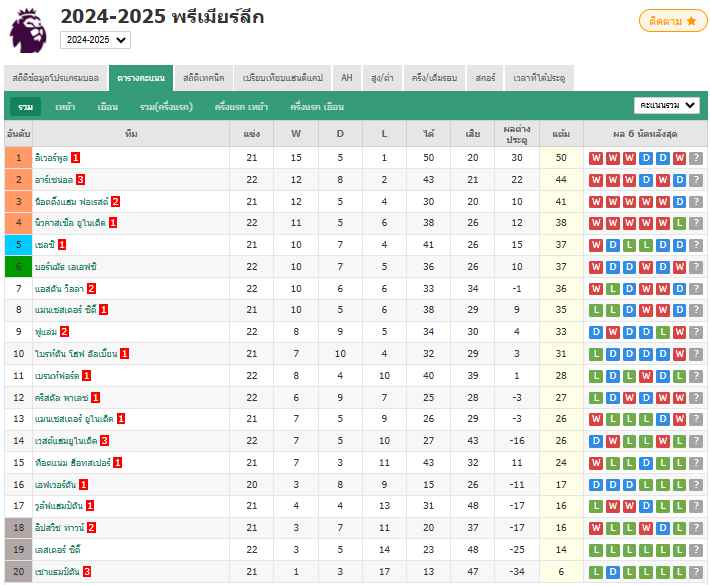The width and height of the screenshot is (710, 585).
Task: Click the grey rank 18 position cell
Action: tap(19, 528)
